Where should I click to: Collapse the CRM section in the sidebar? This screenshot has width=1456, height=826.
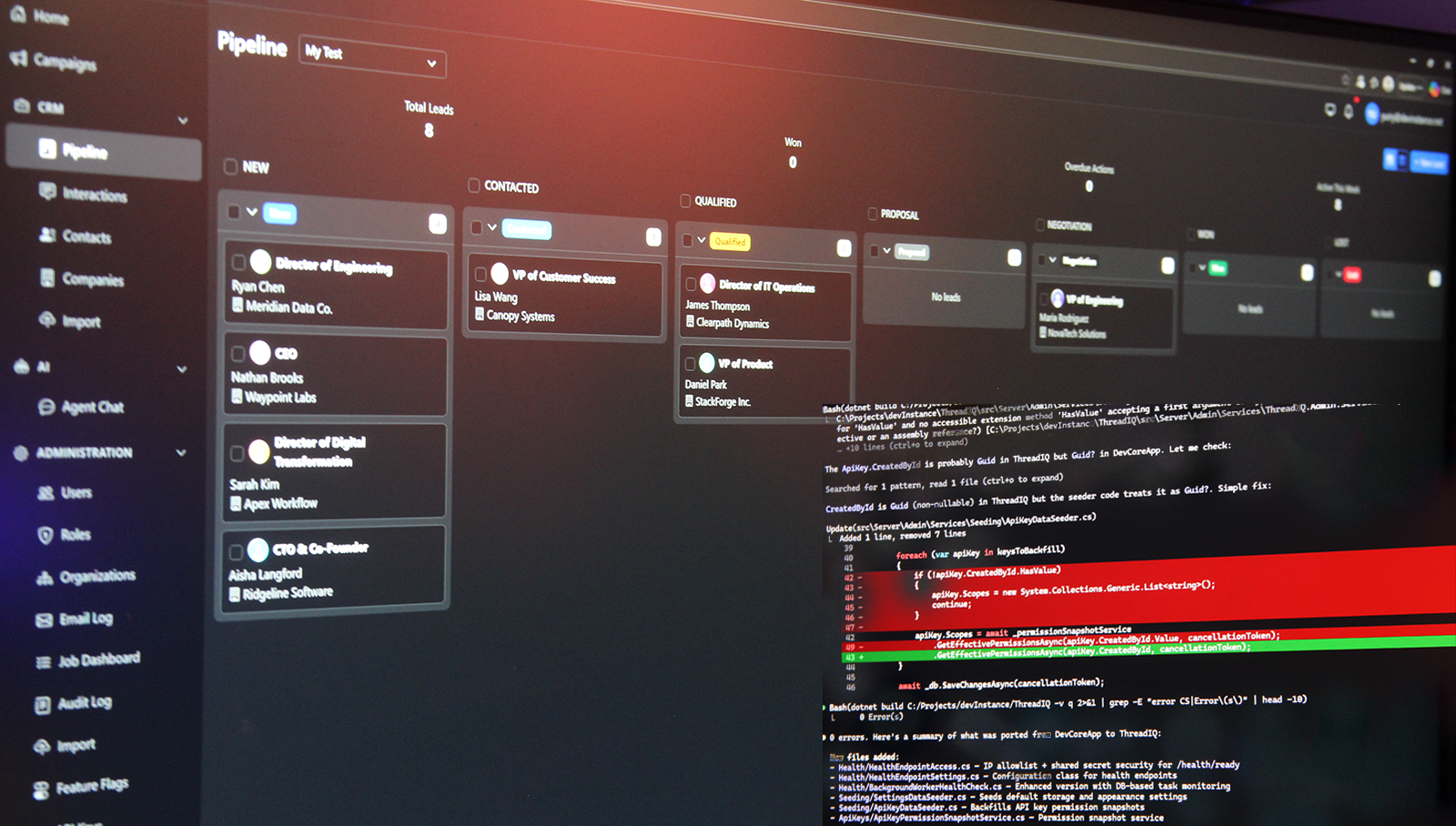(185, 119)
